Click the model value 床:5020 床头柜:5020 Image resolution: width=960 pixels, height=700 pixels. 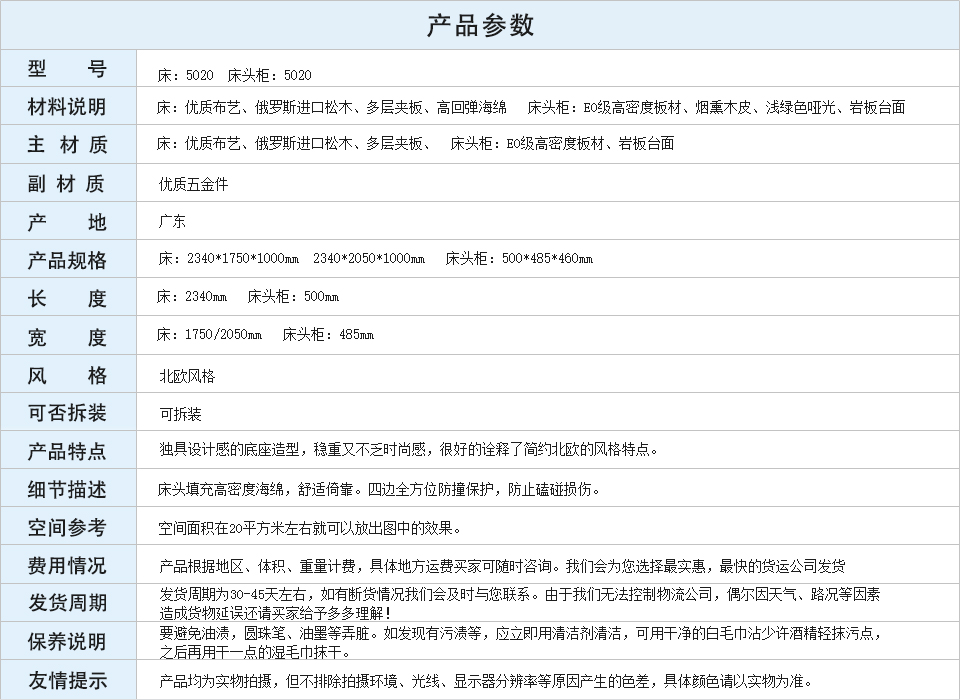coord(234,75)
